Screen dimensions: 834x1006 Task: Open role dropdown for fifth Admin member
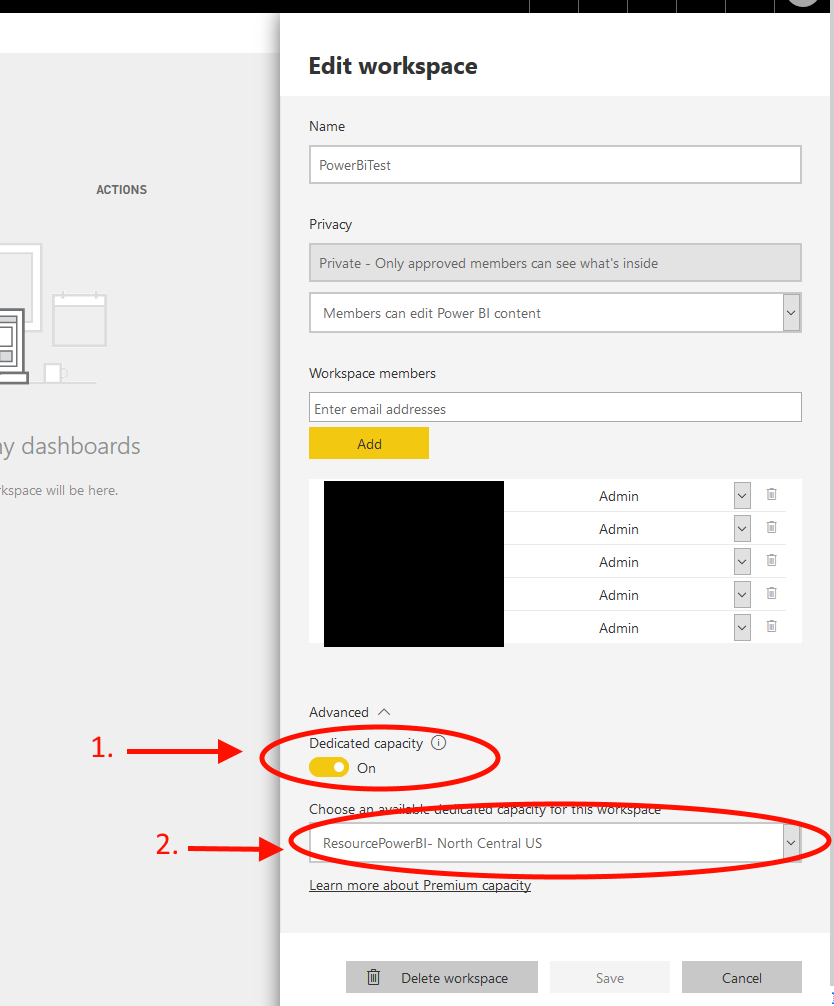742,627
